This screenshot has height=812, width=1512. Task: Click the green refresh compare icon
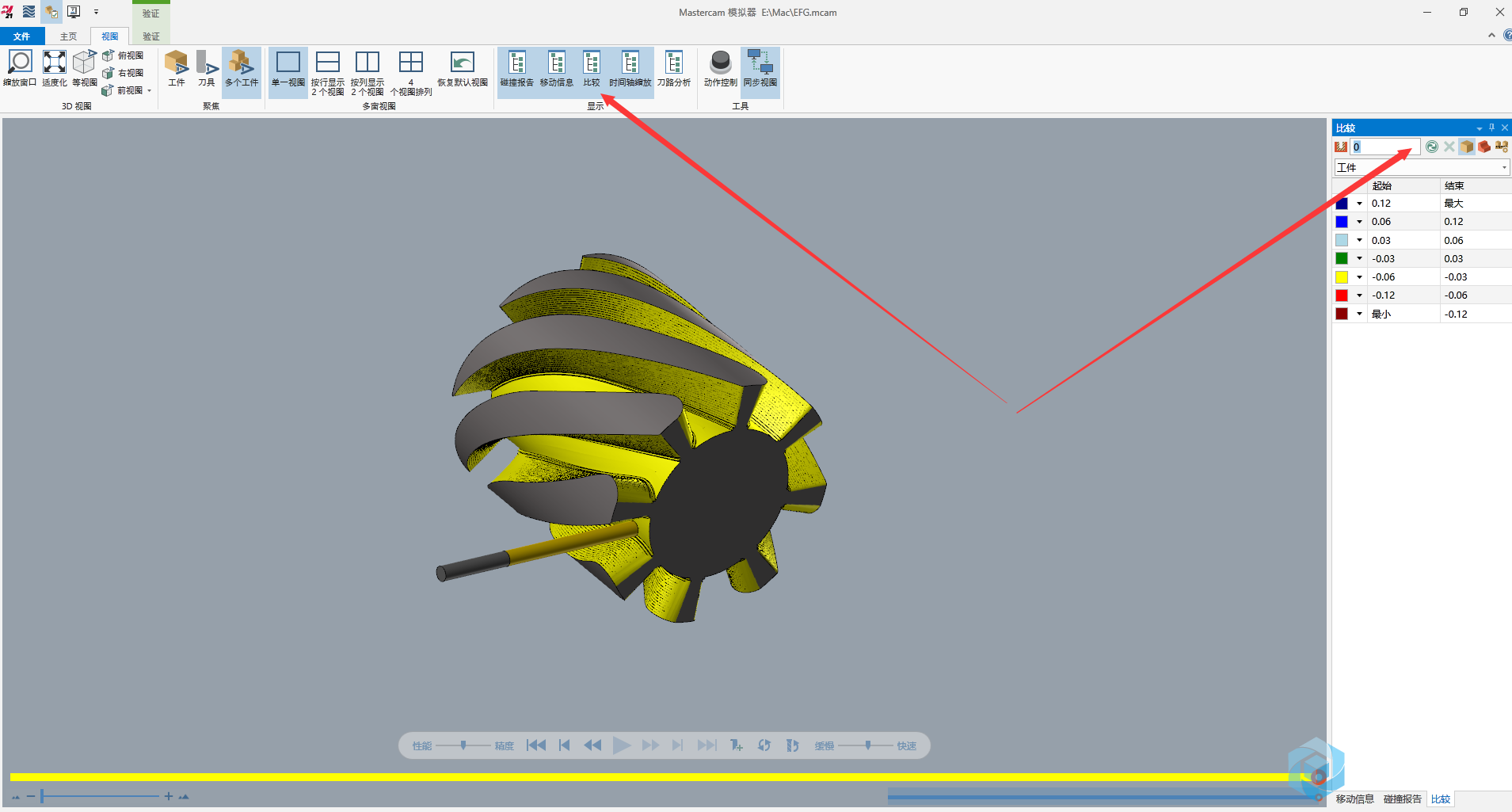(1432, 147)
